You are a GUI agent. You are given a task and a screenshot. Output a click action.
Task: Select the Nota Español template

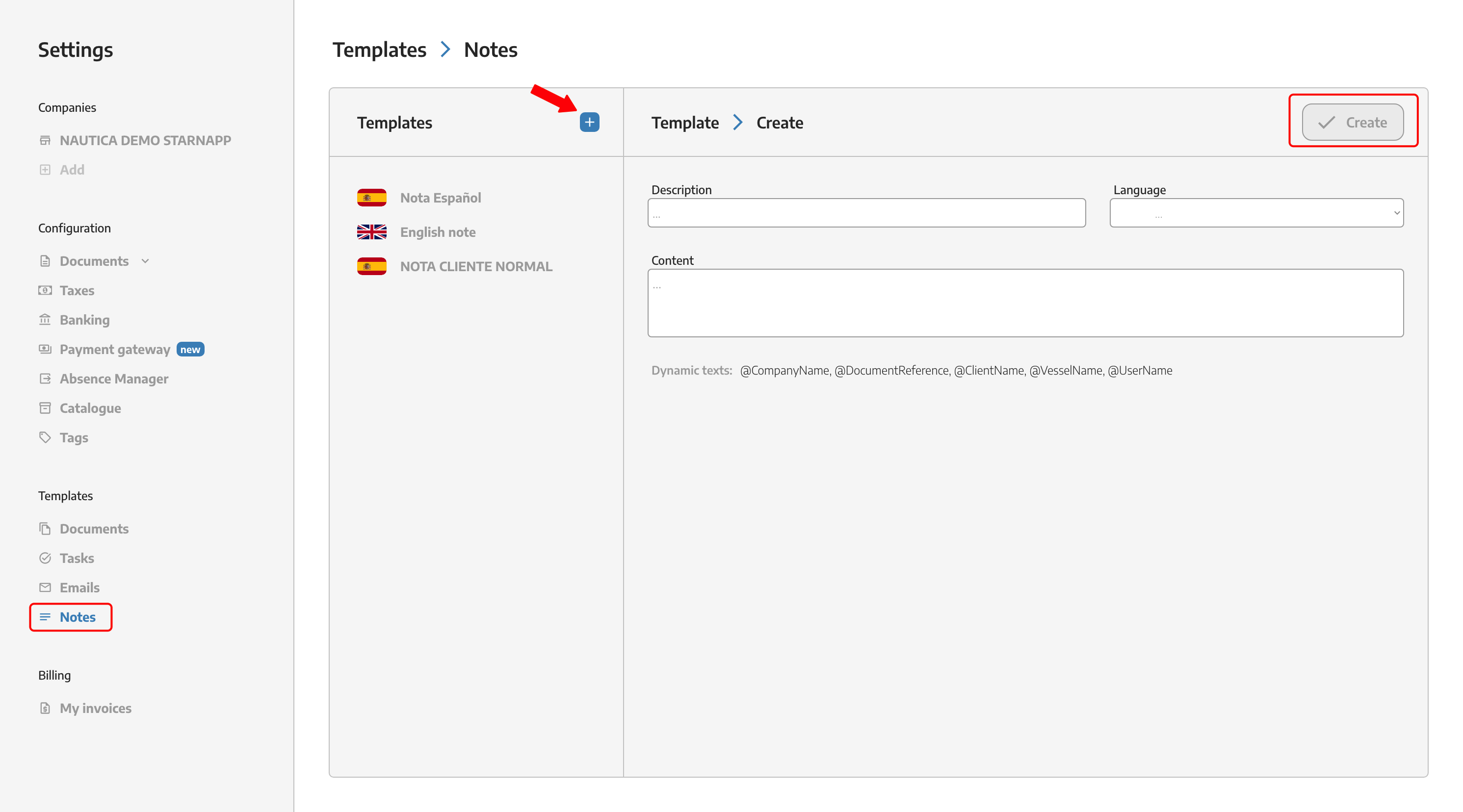coord(440,198)
